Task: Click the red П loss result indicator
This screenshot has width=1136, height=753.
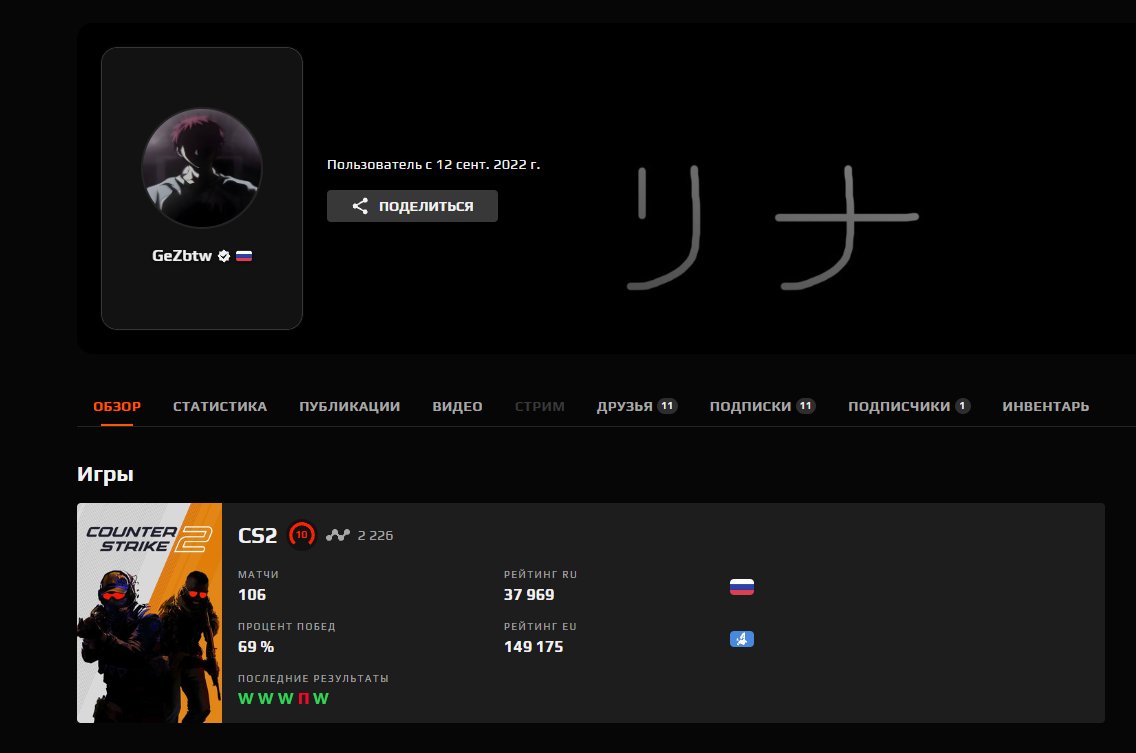Action: tap(302, 698)
